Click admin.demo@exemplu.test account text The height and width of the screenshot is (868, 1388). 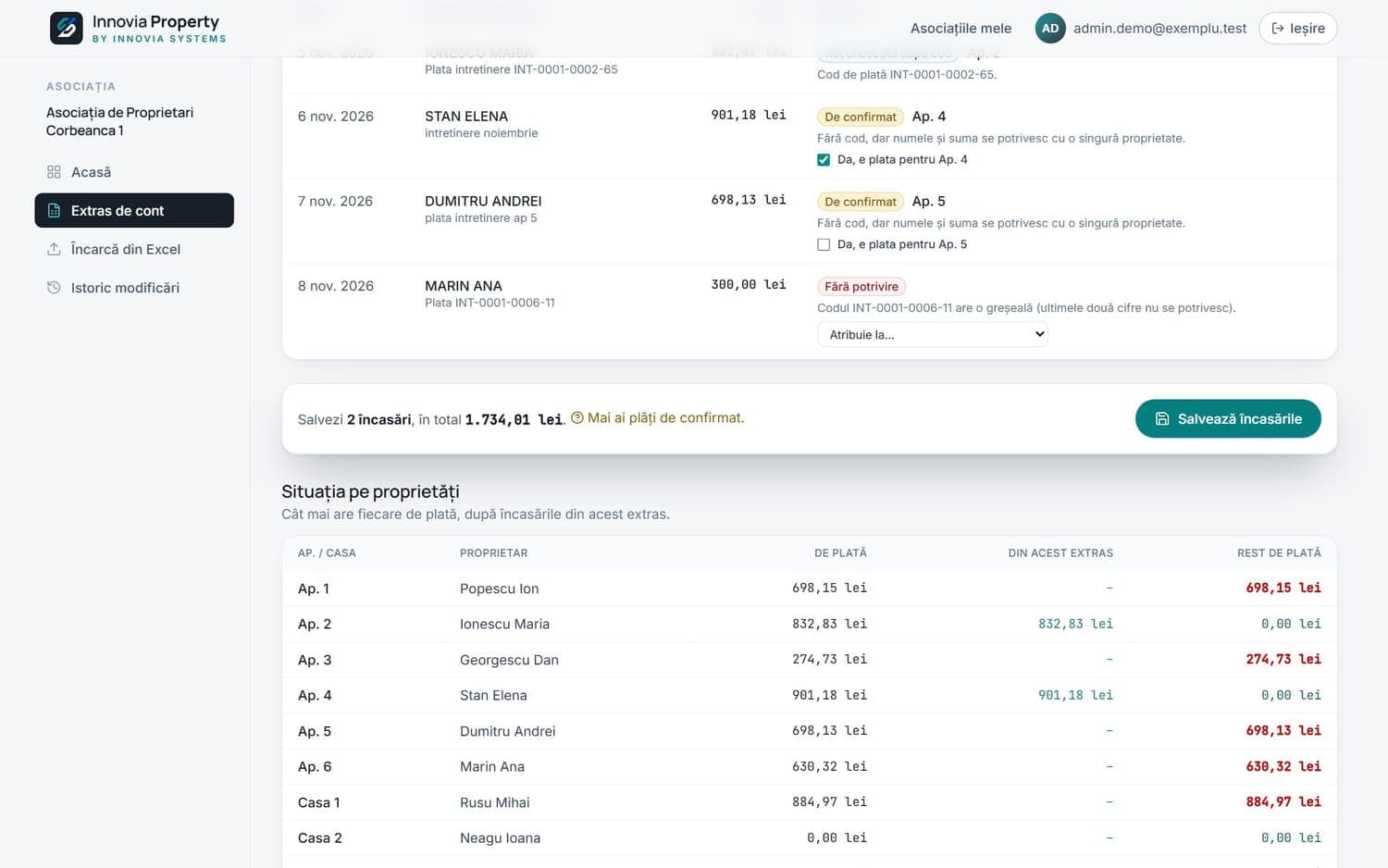coord(1160,29)
